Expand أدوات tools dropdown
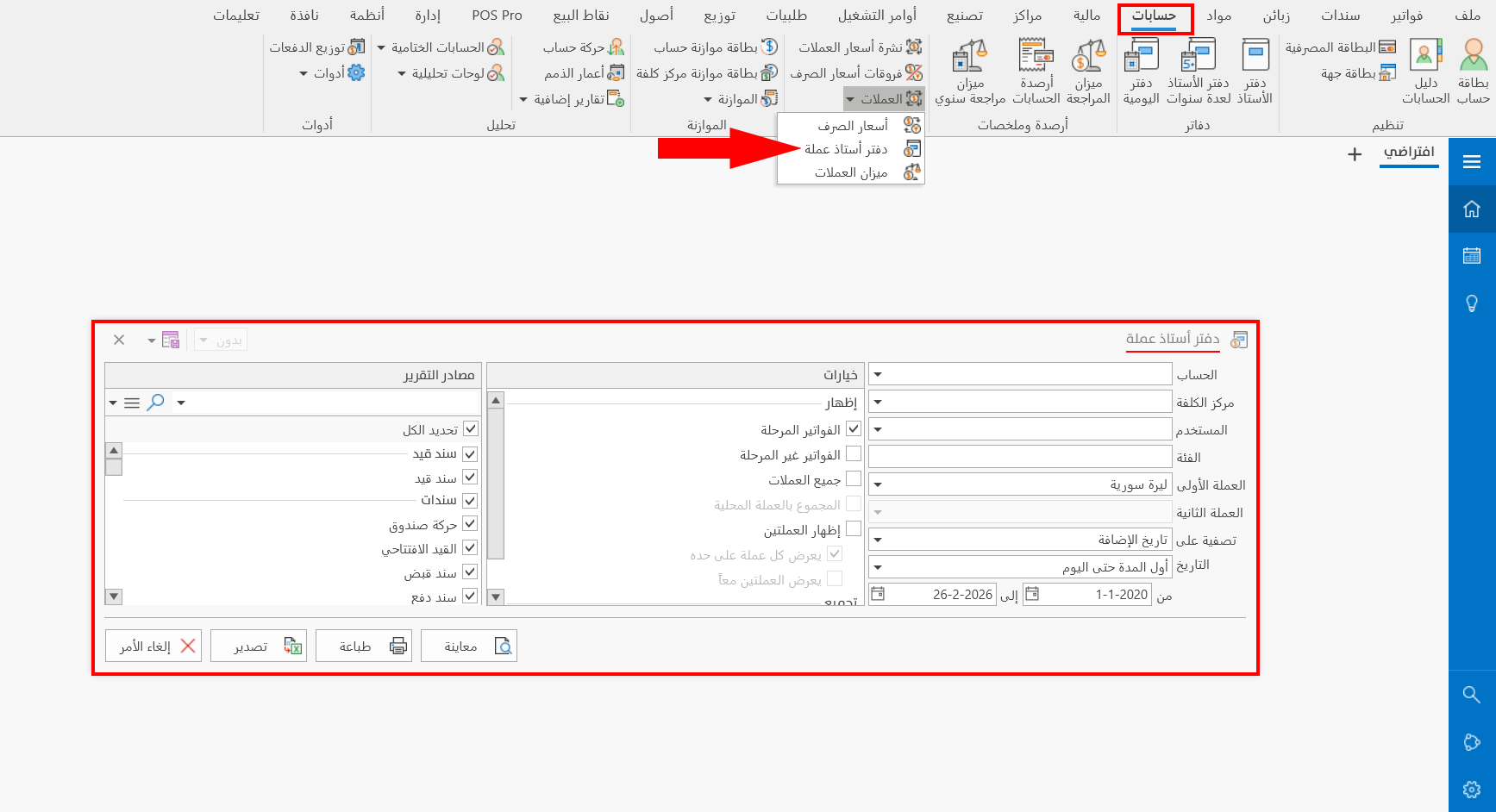 [x=332, y=73]
